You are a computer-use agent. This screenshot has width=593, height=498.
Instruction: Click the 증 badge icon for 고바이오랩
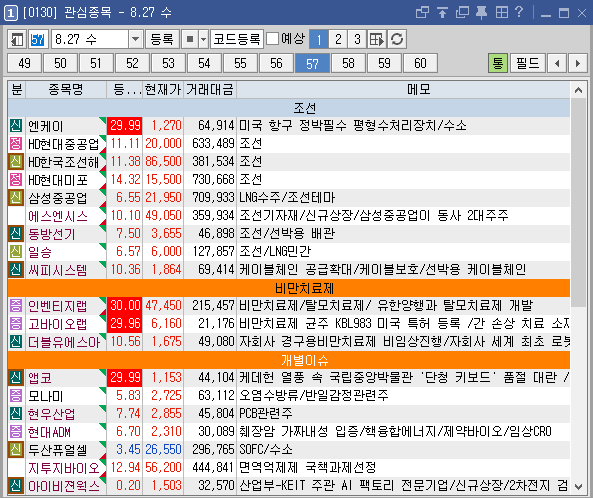pos(16,323)
